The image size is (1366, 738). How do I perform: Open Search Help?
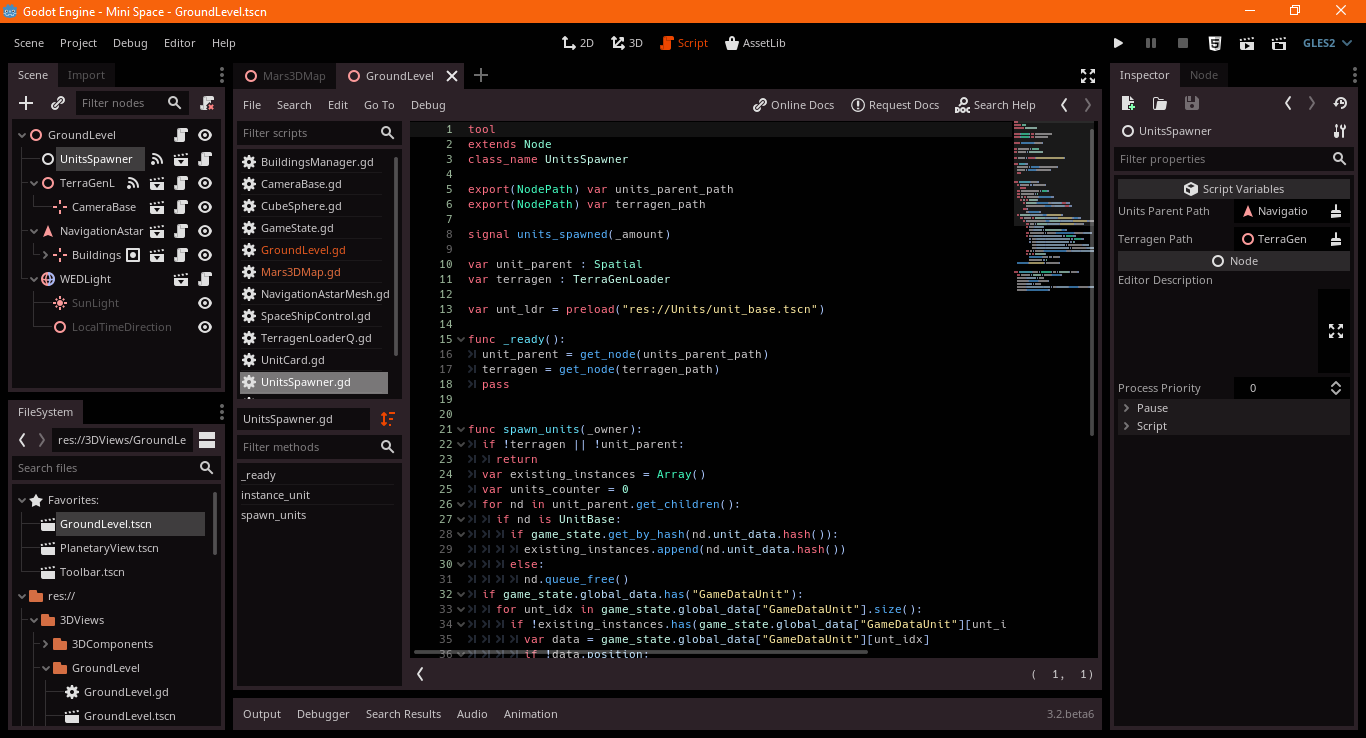[x=995, y=105]
